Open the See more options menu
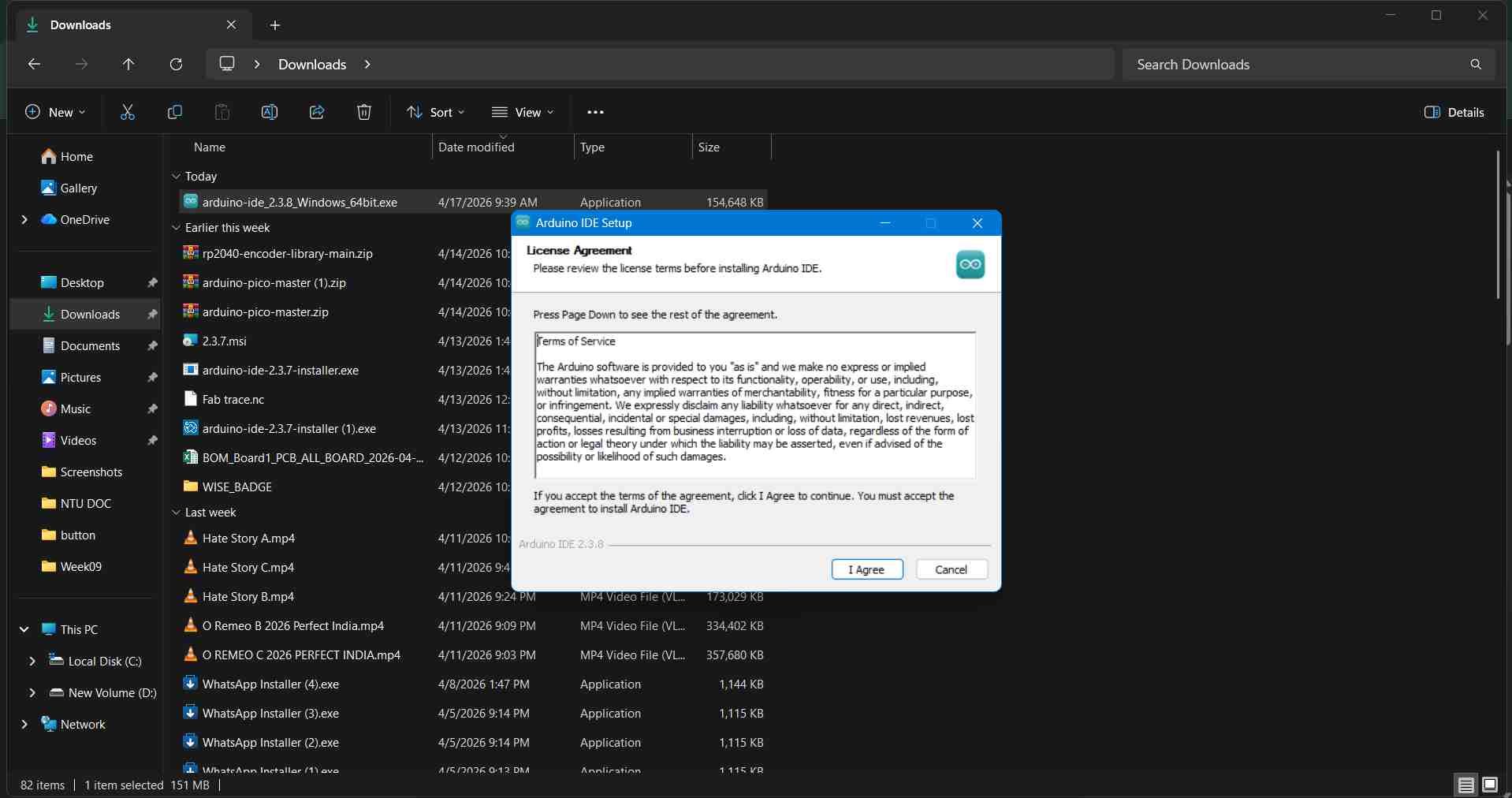 [595, 112]
